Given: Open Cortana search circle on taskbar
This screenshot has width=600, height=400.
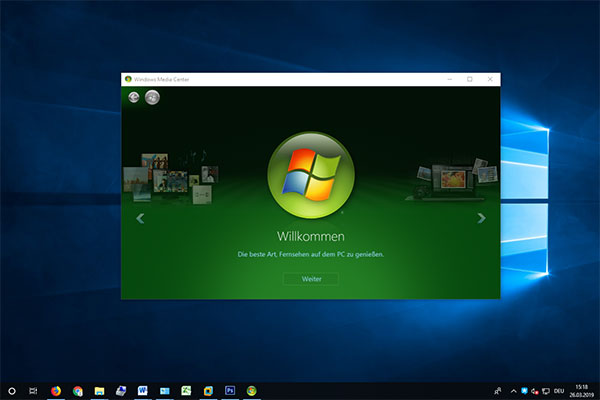Looking at the screenshot, I should point(12,391).
